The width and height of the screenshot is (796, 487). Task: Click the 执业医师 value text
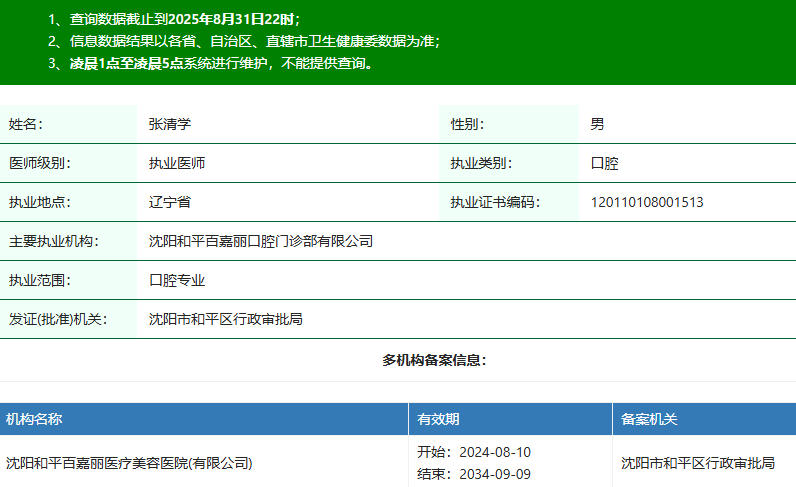(177, 163)
